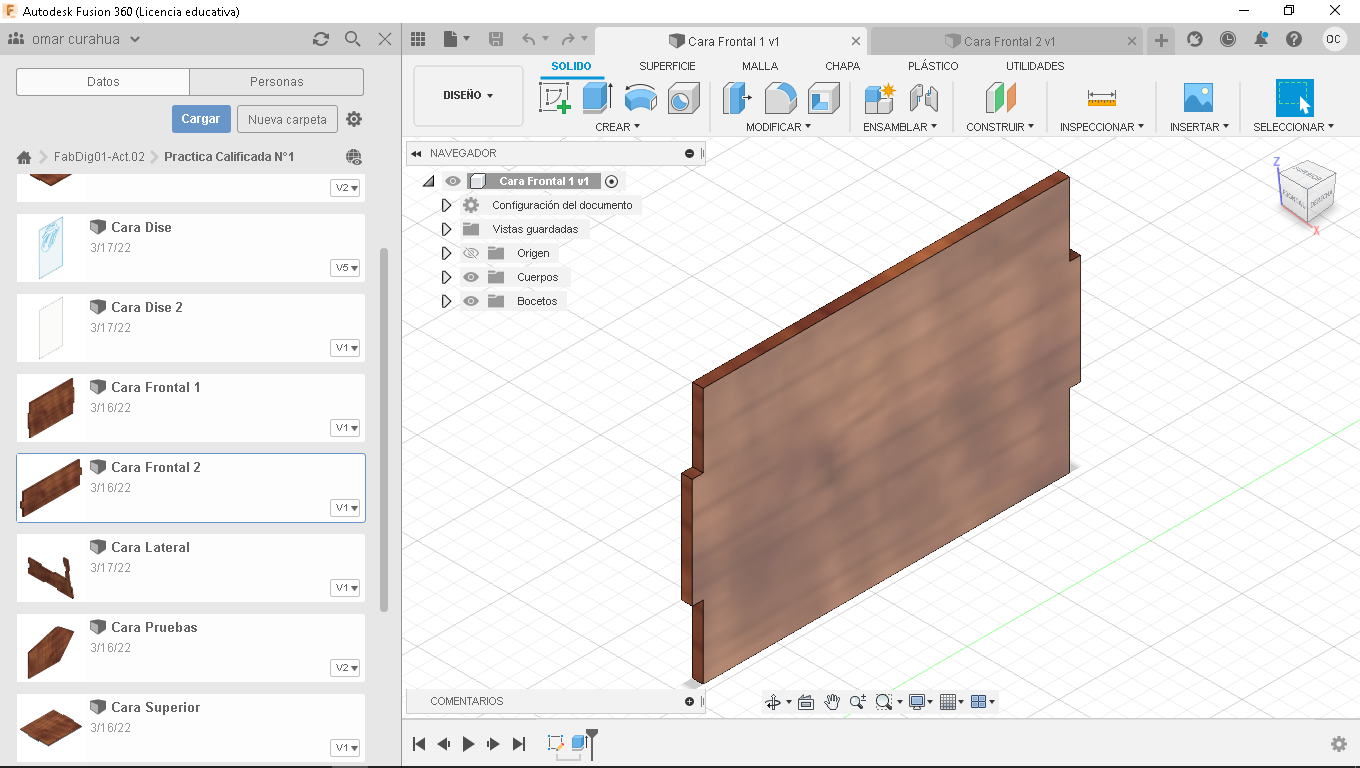This screenshot has height=768, width=1360.
Task: Switch to the SUPERFICIE ribbon tab
Action: 667,66
